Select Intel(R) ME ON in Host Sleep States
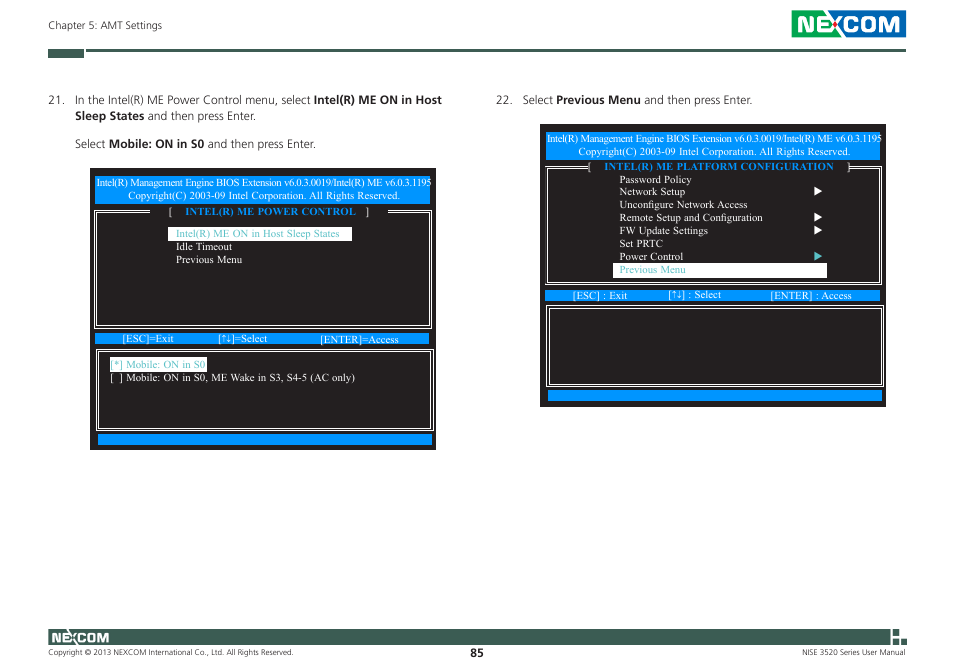The height and width of the screenshot is (672, 954). point(260,234)
